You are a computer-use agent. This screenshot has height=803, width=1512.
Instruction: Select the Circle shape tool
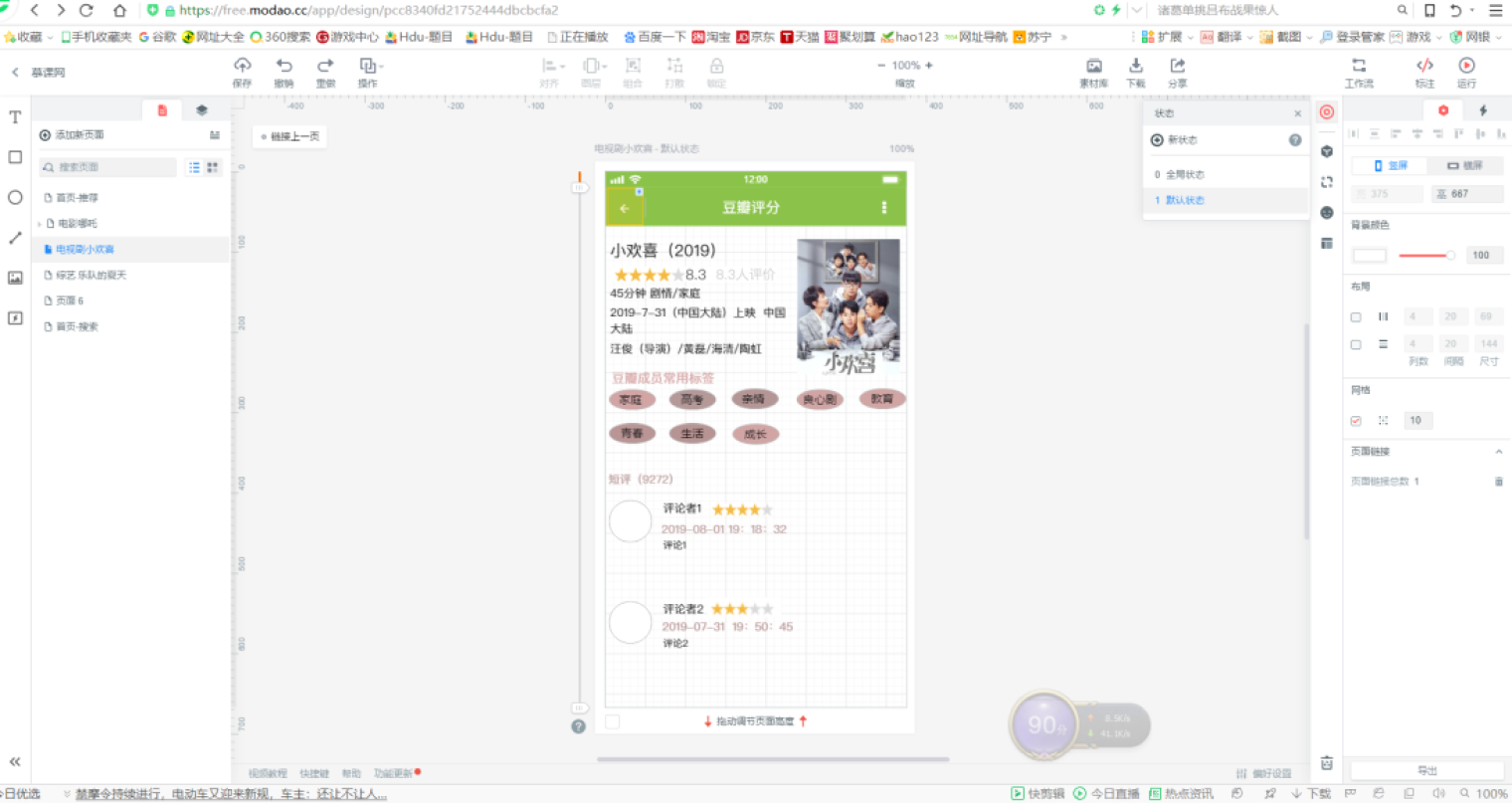(x=15, y=197)
